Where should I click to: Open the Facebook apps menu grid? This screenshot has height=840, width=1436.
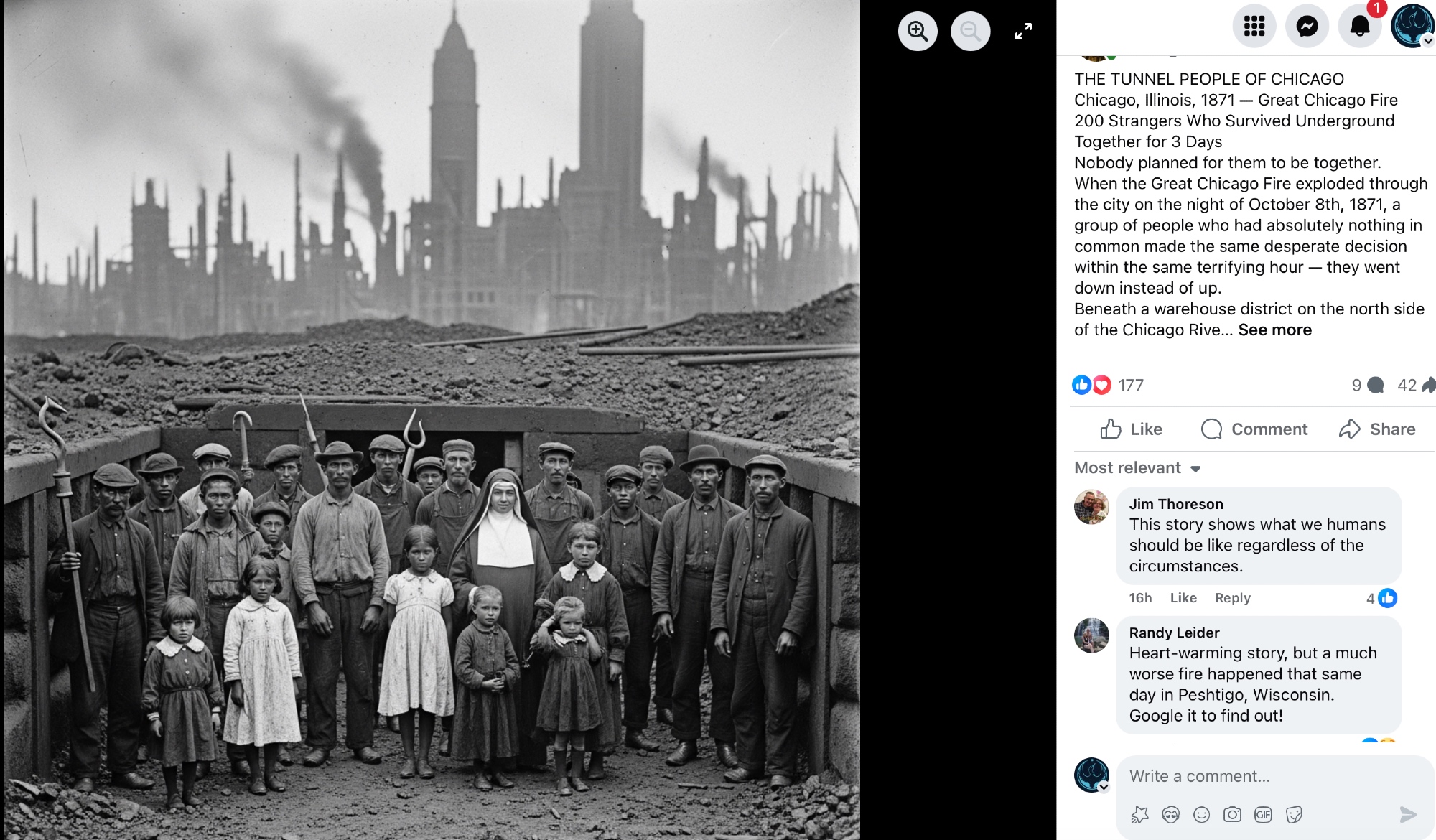tap(1254, 27)
